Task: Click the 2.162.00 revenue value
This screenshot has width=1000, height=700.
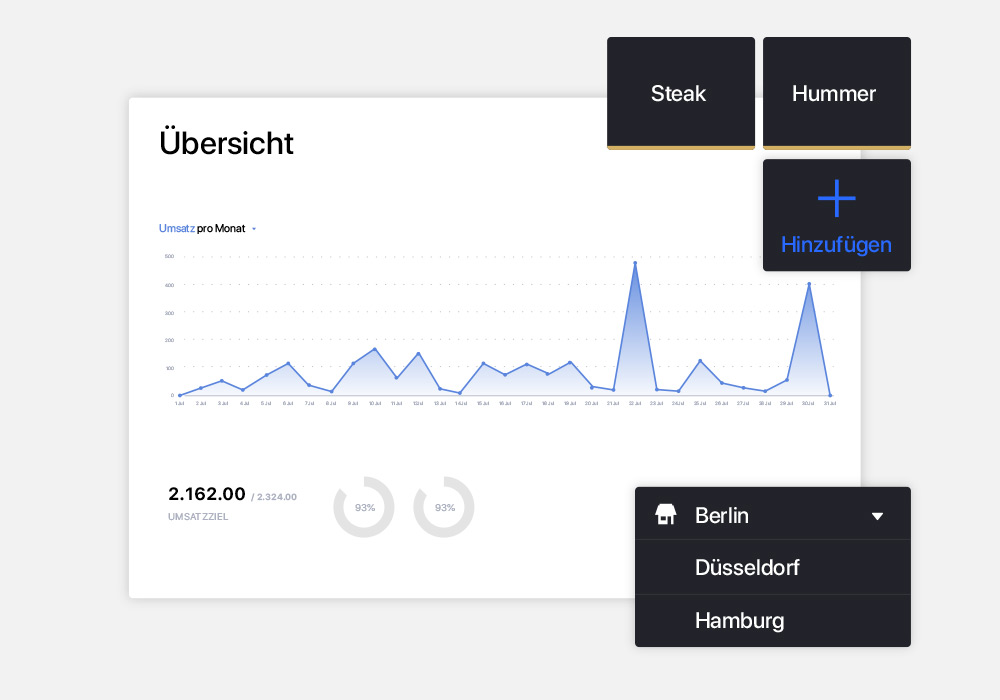Action: (x=207, y=494)
